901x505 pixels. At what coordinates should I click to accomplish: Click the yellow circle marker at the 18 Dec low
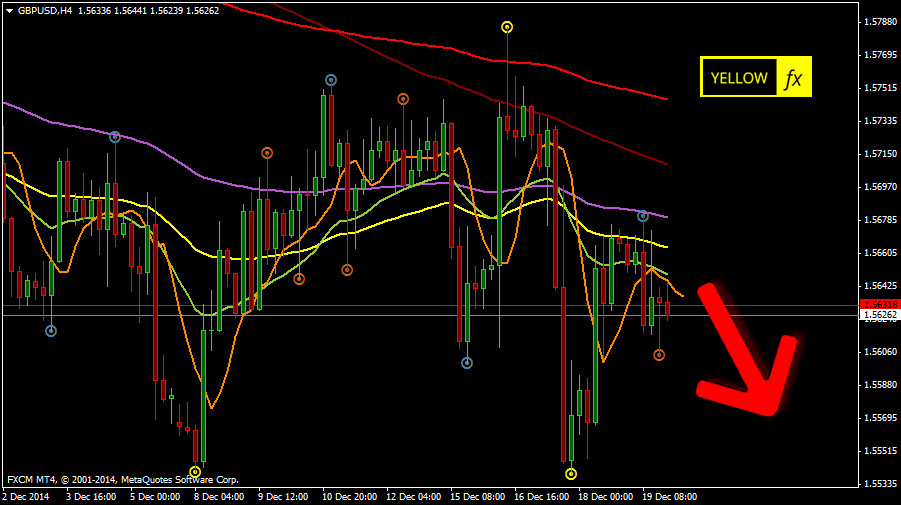571,473
